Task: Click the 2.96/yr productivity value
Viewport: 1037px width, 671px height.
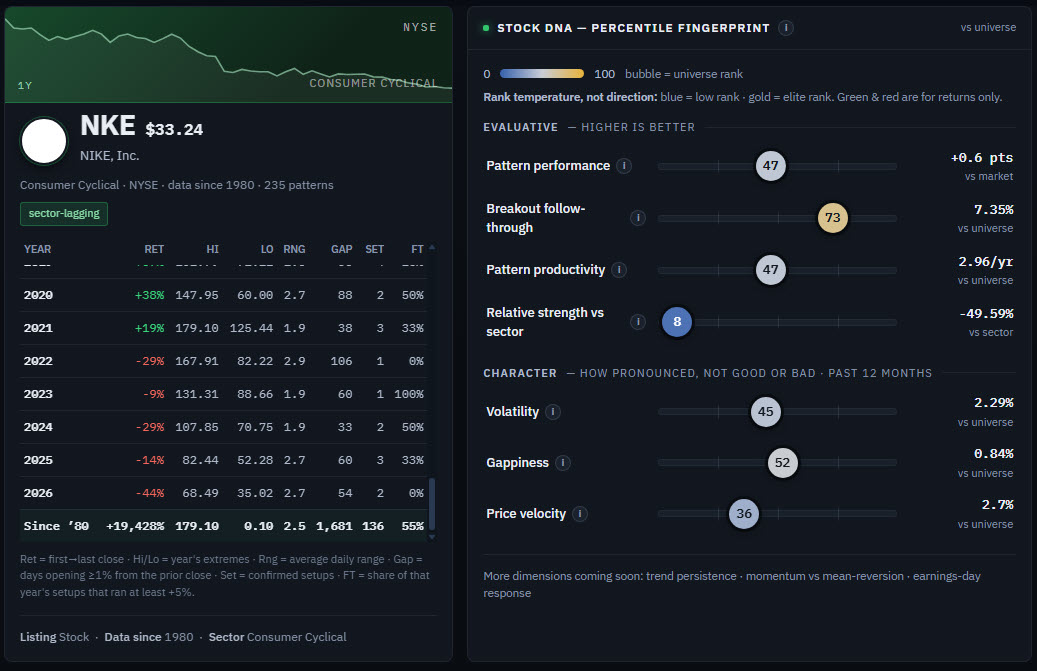Action: point(985,262)
